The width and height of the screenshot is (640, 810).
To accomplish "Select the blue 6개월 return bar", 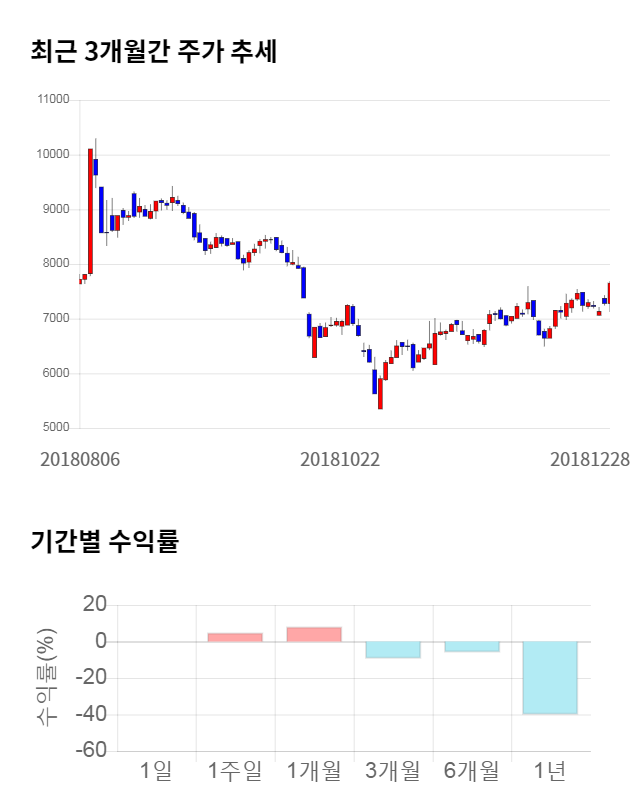I will (x=472, y=646).
